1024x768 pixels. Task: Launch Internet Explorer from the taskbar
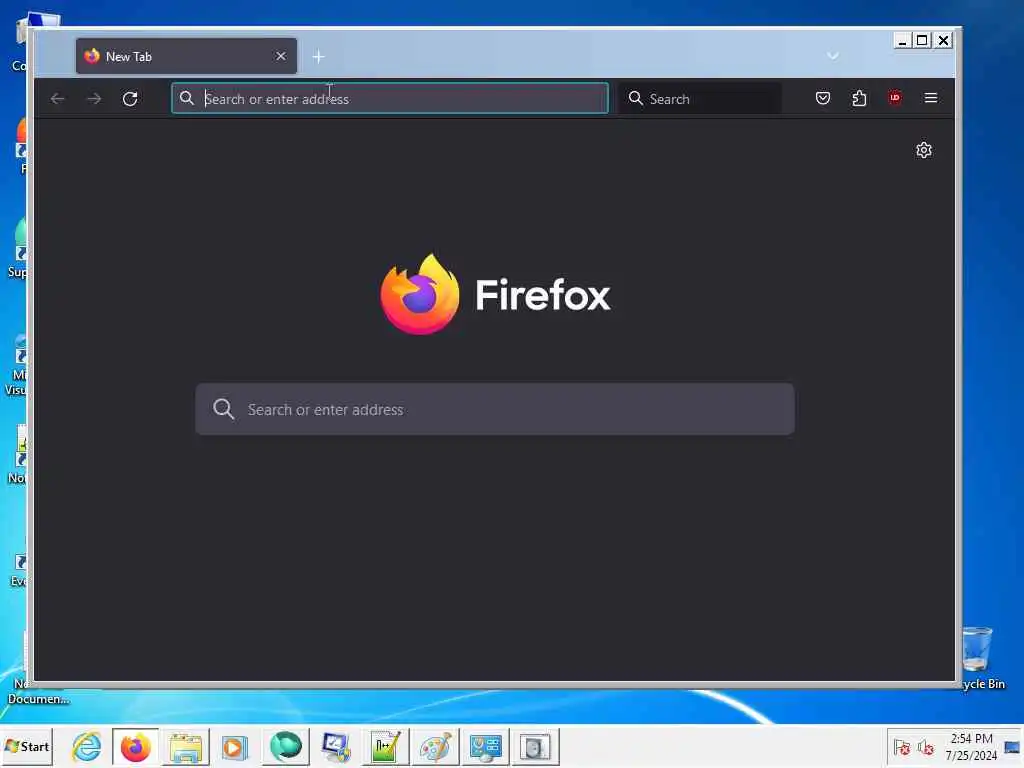pyautogui.click(x=86, y=747)
